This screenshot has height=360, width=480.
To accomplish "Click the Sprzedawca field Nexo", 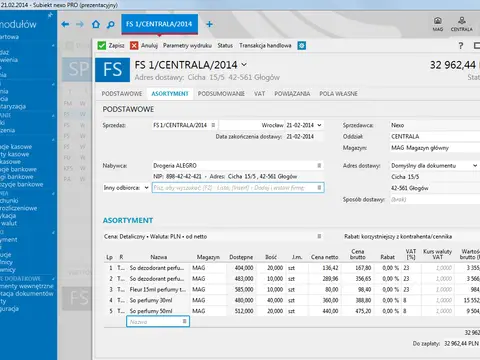I will (435, 125).
